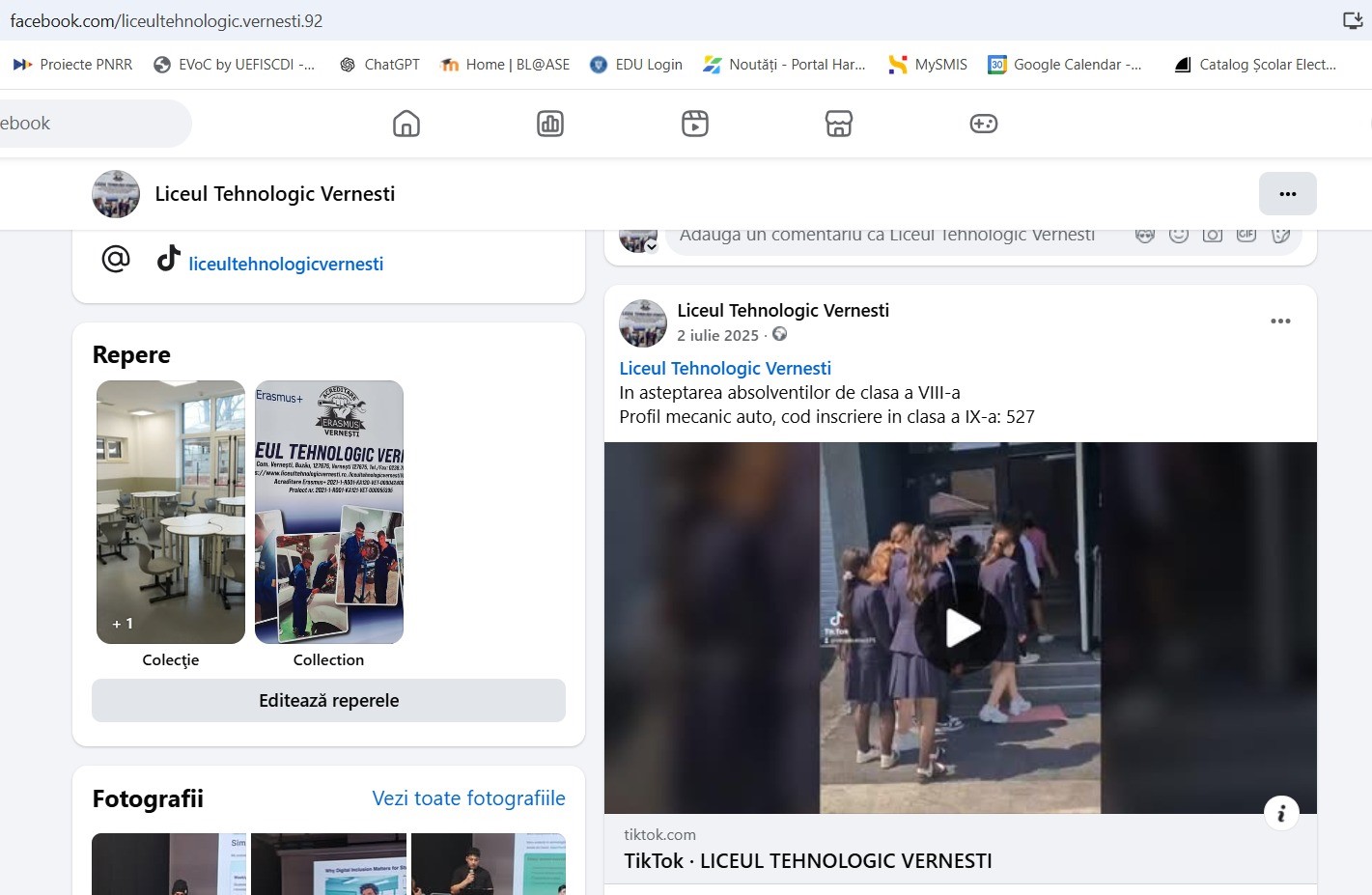Viewport: 1372px width, 895px height.
Task: Open the MySMIS bookmark
Action: (928, 65)
